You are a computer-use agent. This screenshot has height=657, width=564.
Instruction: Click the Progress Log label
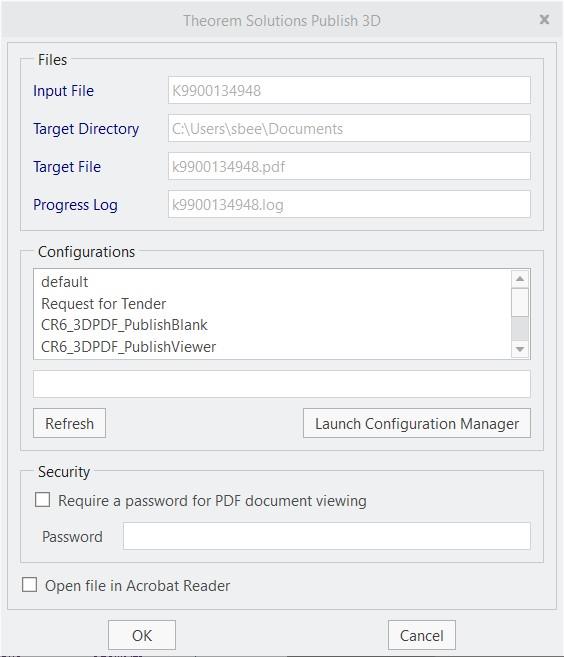point(75,205)
